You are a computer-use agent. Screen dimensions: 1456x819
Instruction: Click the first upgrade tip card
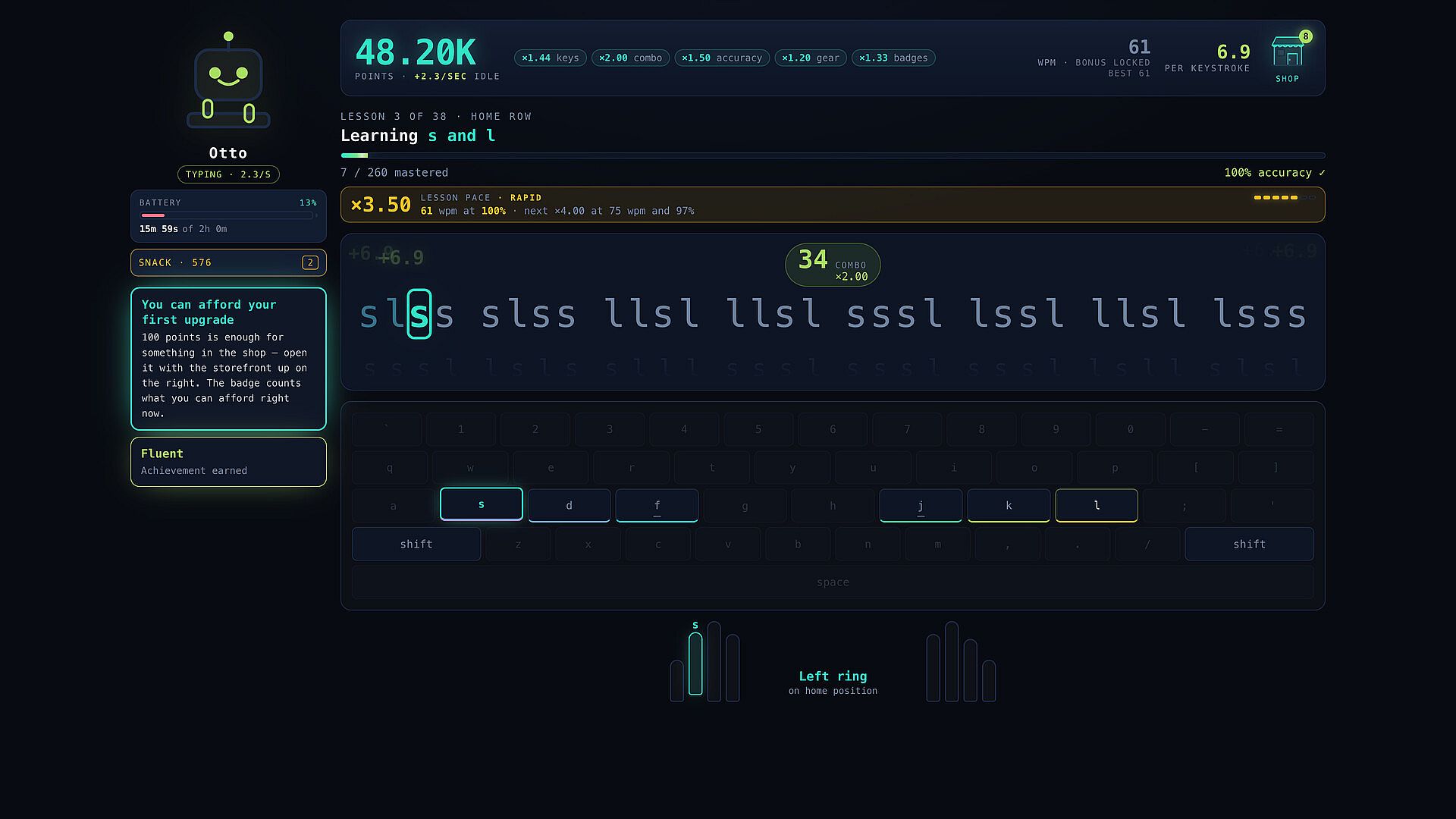click(x=228, y=359)
